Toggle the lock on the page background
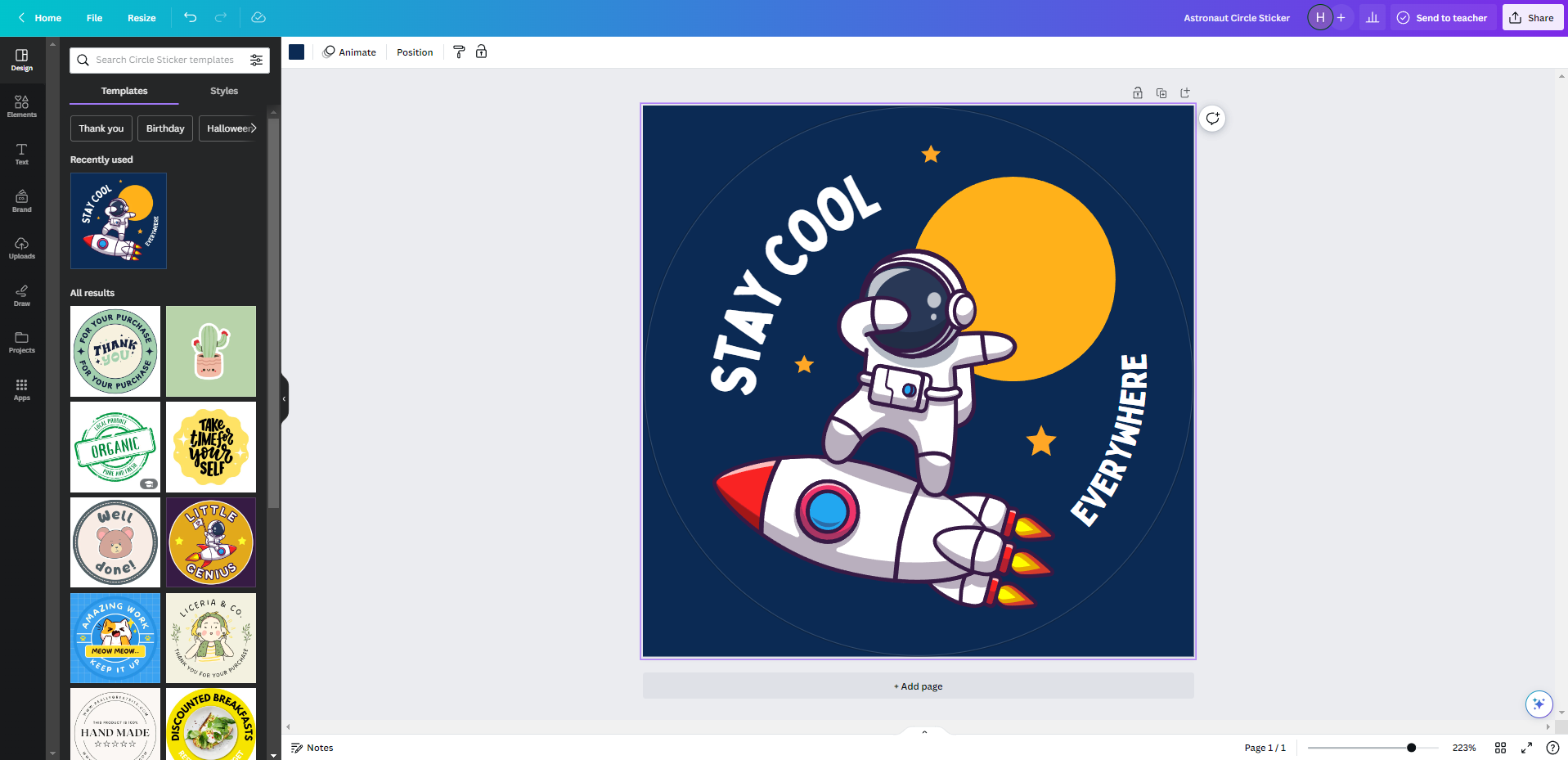Screen dimensions: 1568x760 pos(482,52)
